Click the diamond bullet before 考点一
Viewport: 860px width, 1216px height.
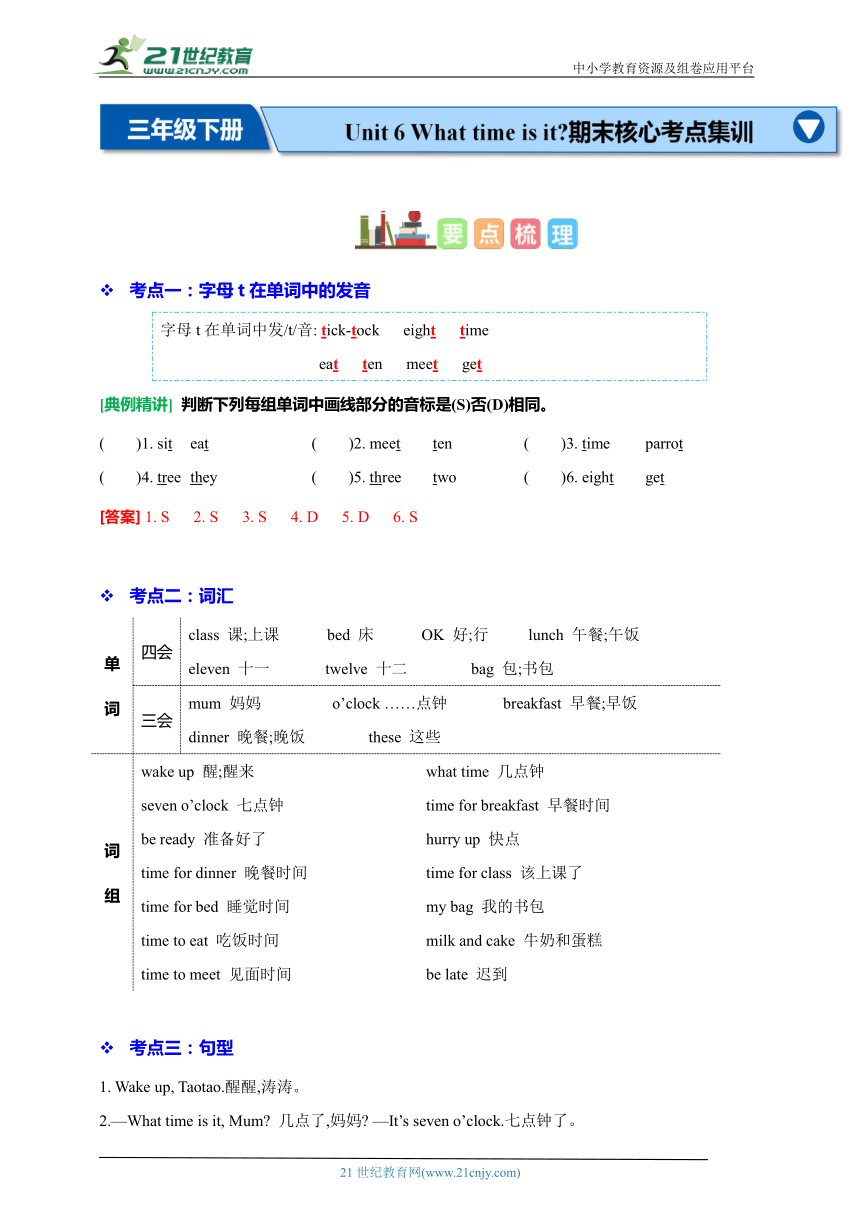pyautogui.click(x=107, y=291)
